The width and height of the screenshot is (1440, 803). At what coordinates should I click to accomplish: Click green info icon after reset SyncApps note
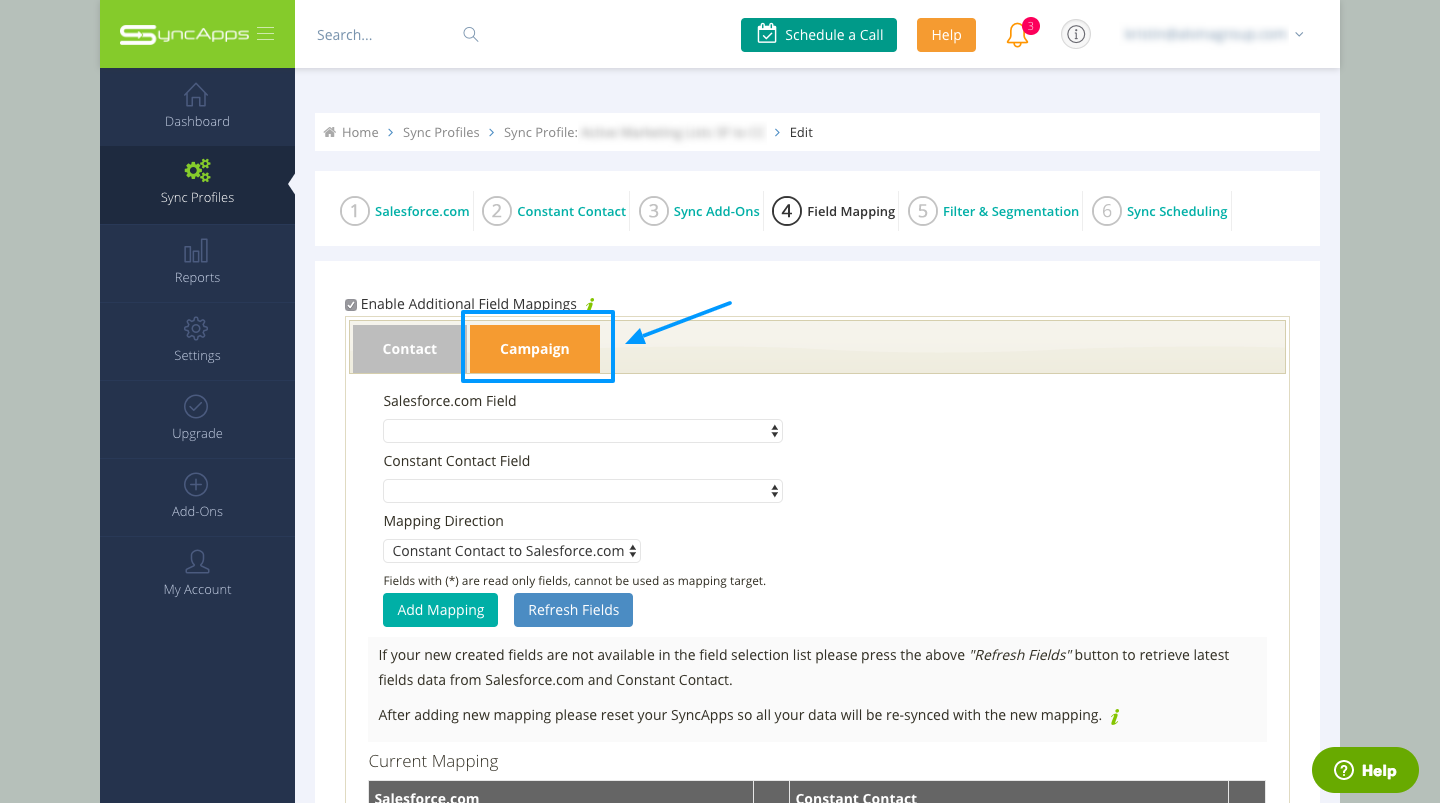point(1115,716)
